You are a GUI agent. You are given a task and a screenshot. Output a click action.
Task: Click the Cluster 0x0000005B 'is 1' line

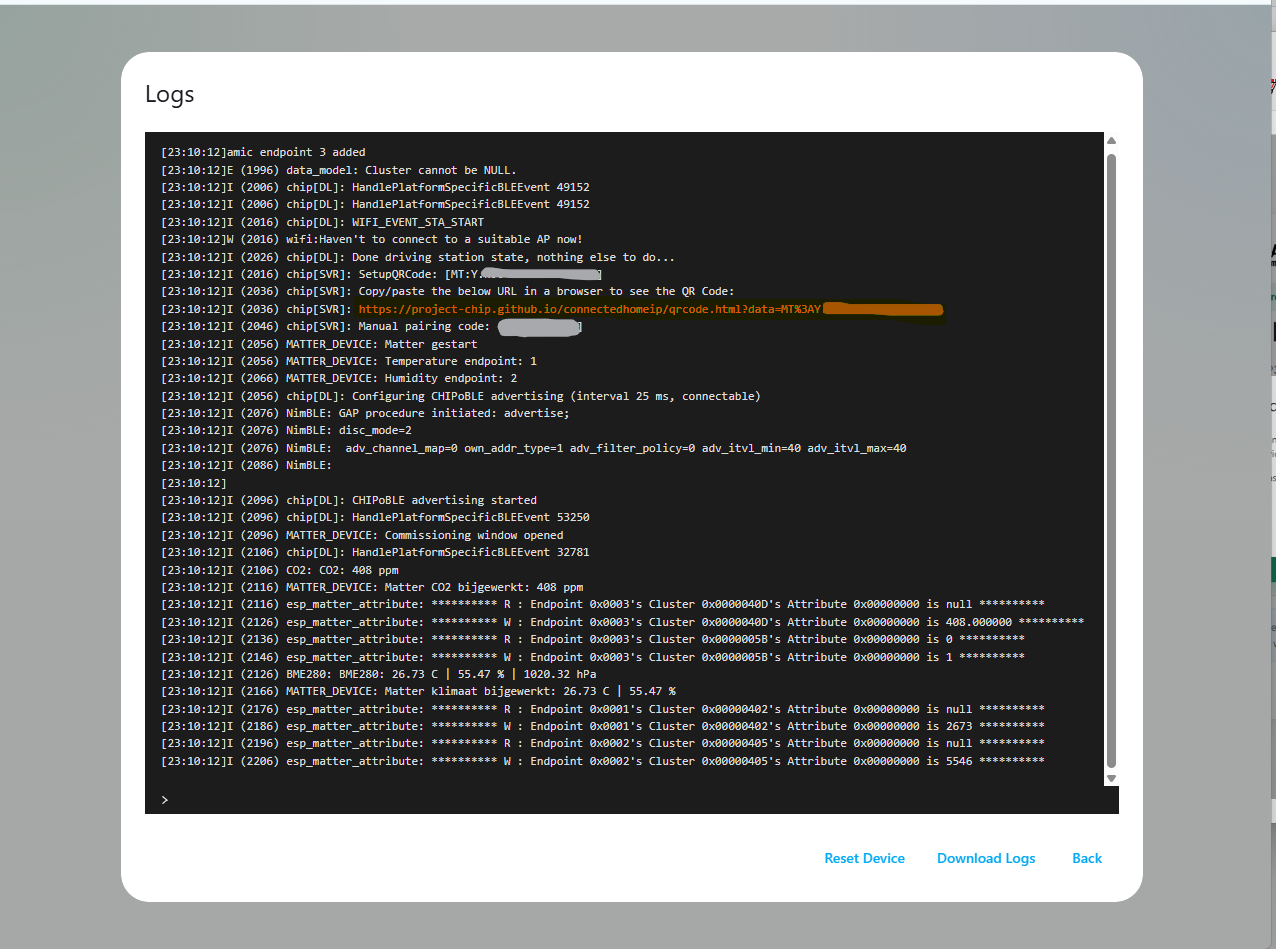(x=593, y=657)
